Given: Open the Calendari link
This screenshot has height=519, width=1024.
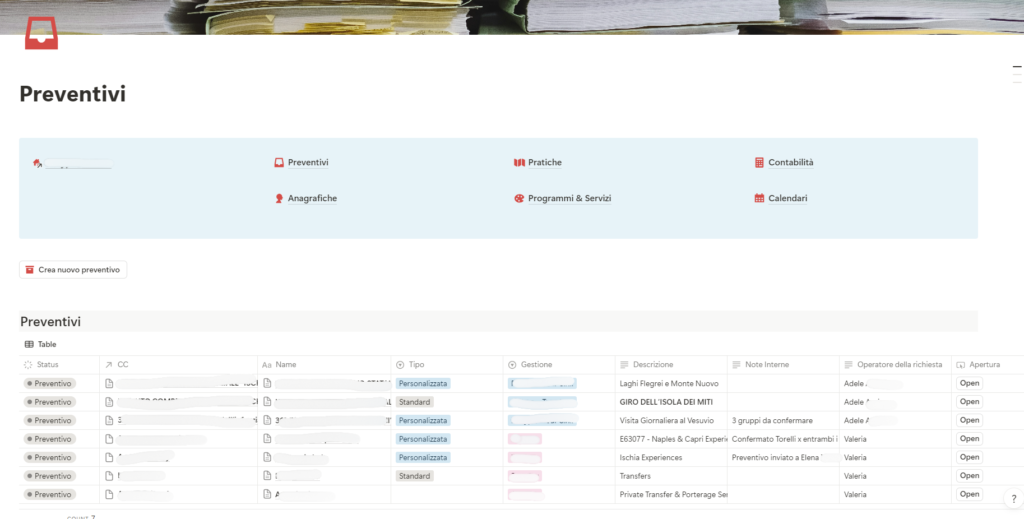Looking at the screenshot, I should click(788, 198).
